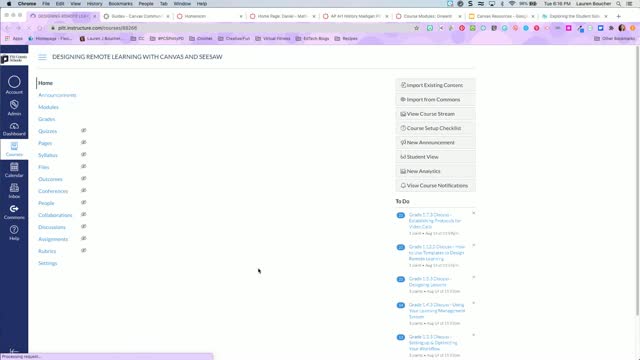
Task: Switch to the Homeroom browser tab
Action: (x=210, y=16)
